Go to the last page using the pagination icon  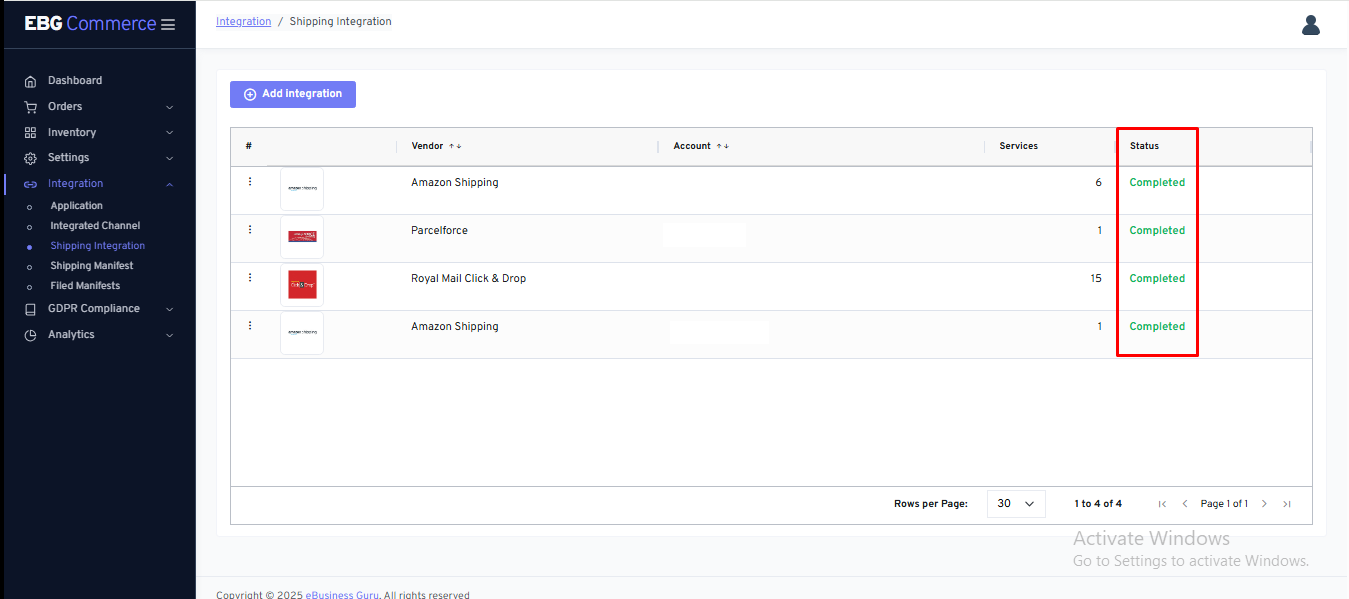[x=1287, y=504]
